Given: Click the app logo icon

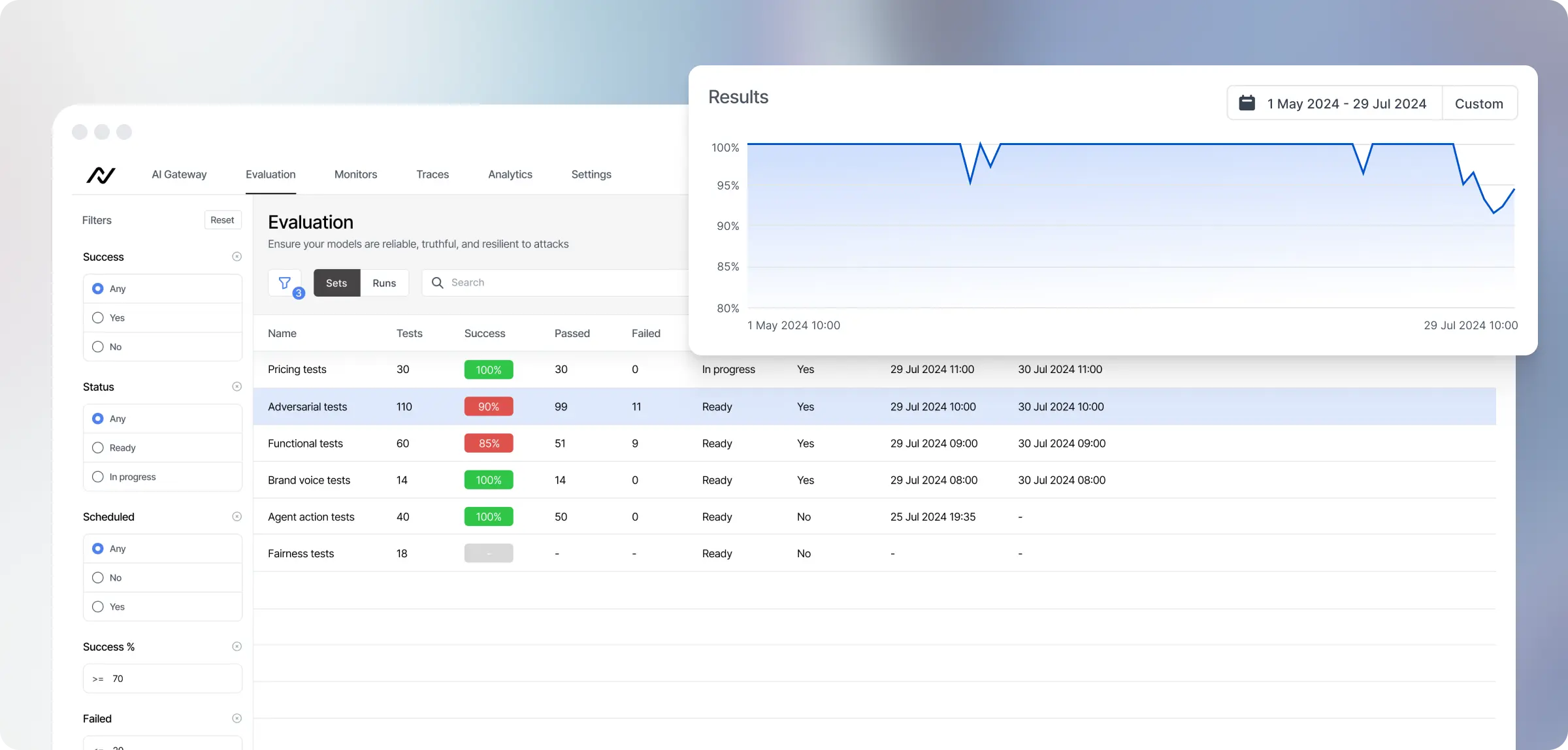Looking at the screenshot, I should pos(101,174).
